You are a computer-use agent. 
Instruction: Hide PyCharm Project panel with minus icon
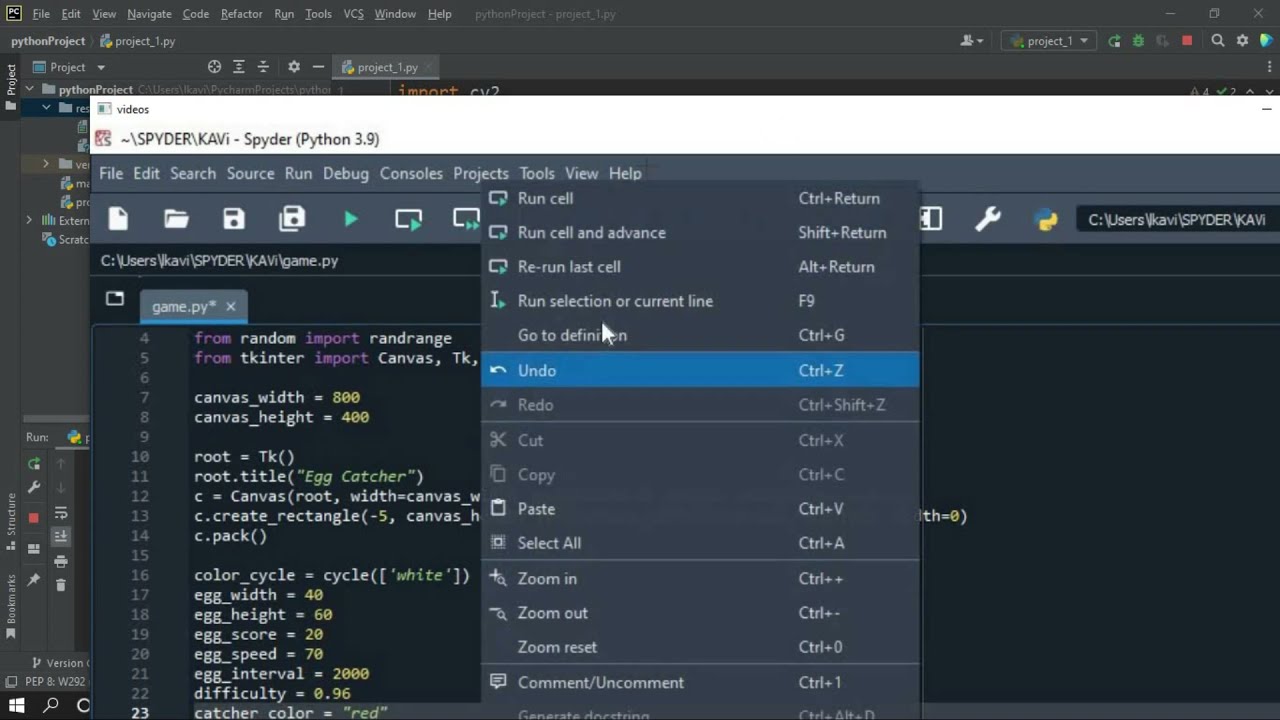tap(318, 67)
